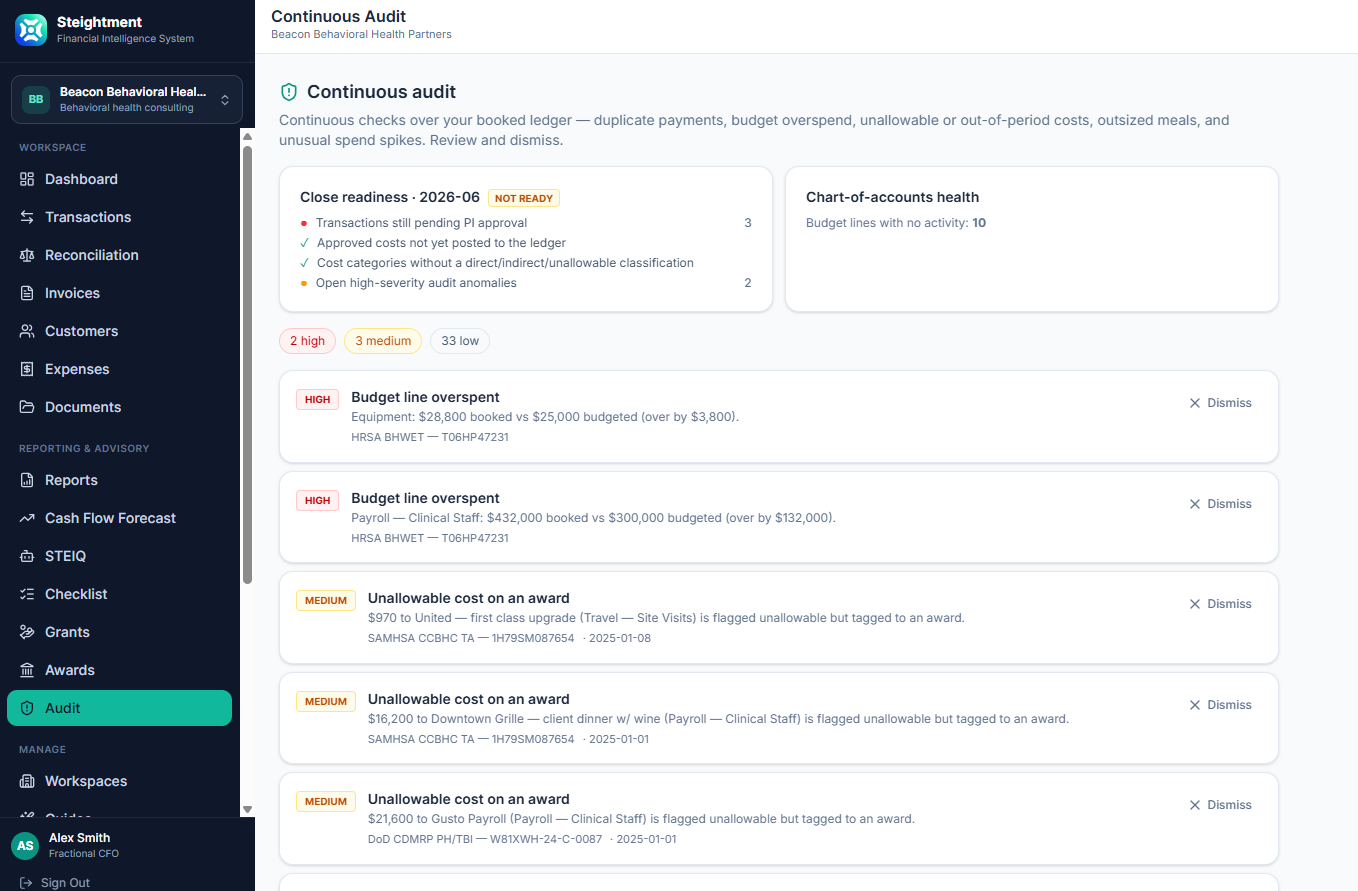
Task: Open the STEIQ page
Action: coord(119,556)
